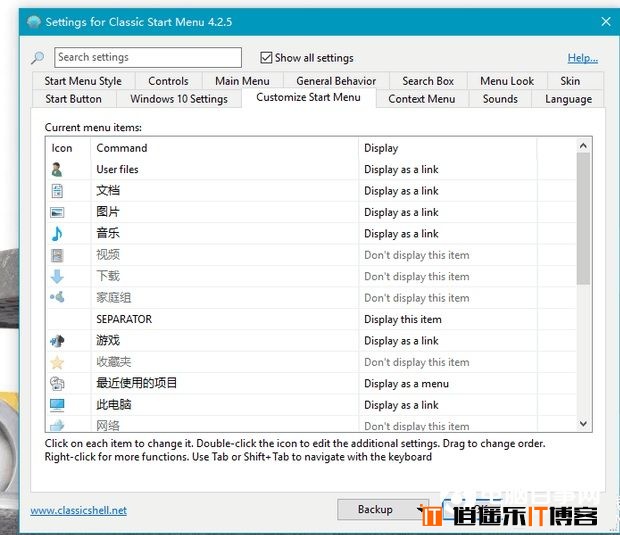Click the 网络 network icon
Screen dimensions: 620x535
pos(57,426)
